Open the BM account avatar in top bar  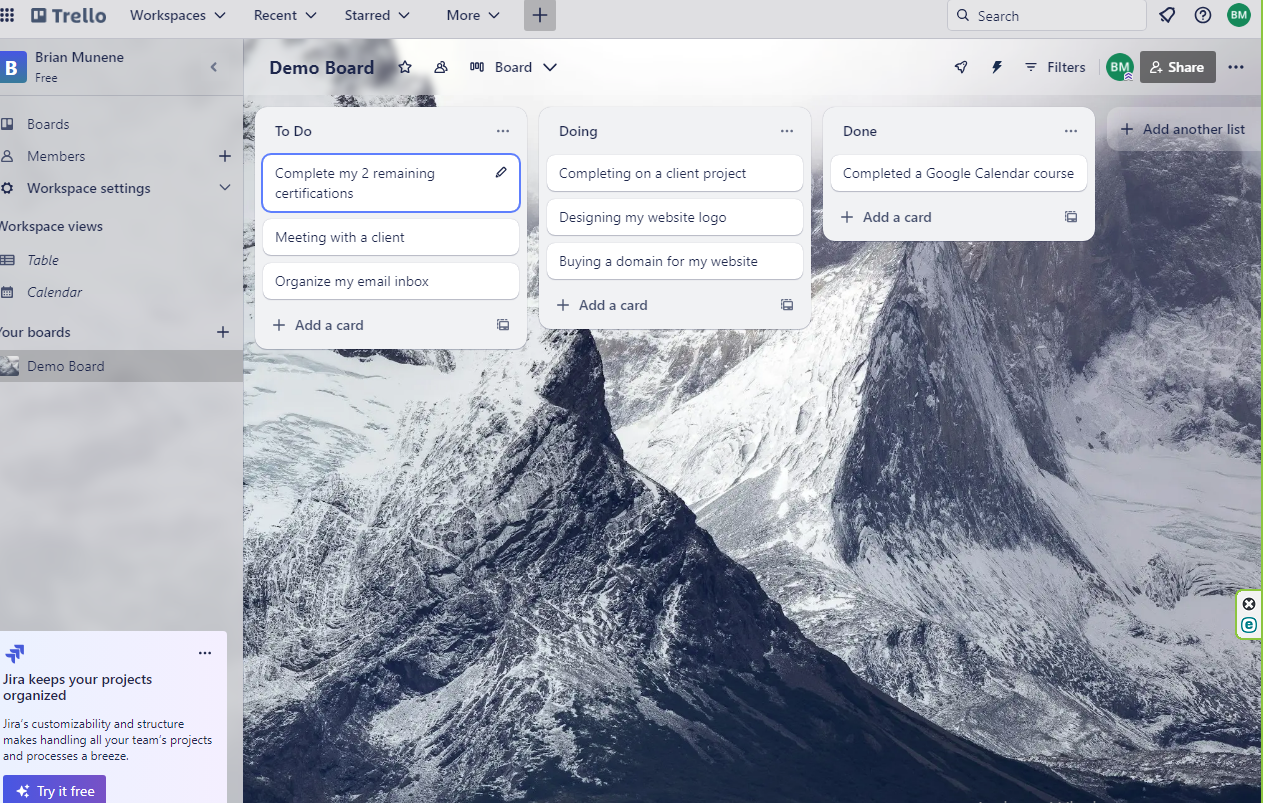tap(1239, 15)
